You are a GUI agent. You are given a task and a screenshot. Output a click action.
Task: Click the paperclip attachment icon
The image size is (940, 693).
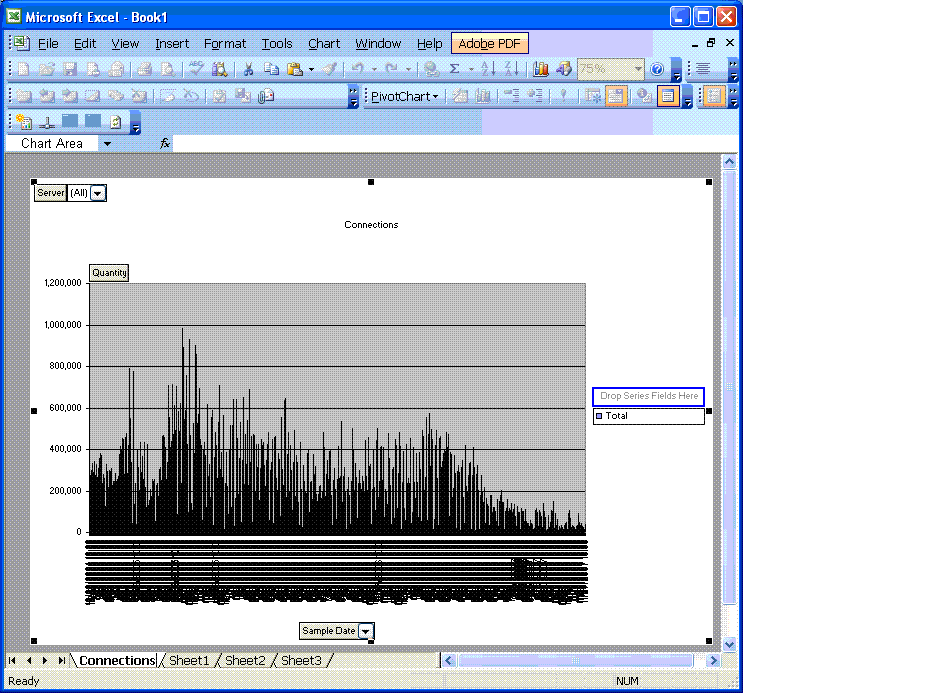pos(266,96)
